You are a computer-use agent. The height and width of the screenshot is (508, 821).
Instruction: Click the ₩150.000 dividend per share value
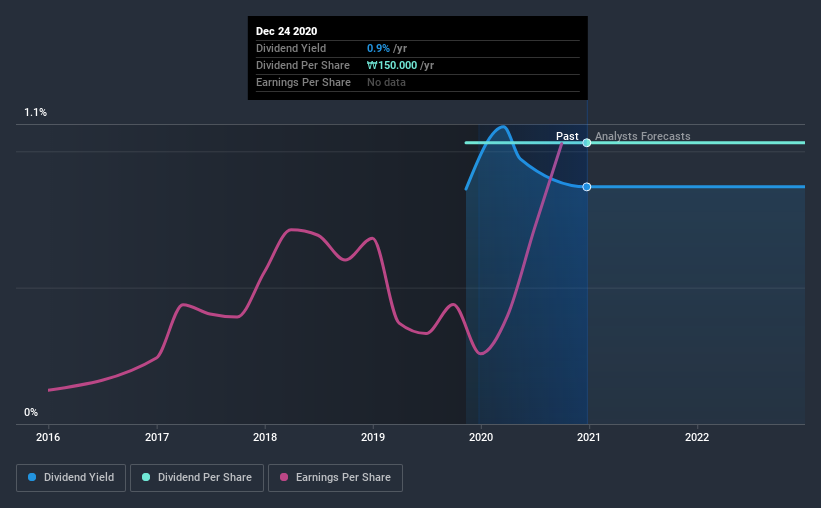pos(392,65)
